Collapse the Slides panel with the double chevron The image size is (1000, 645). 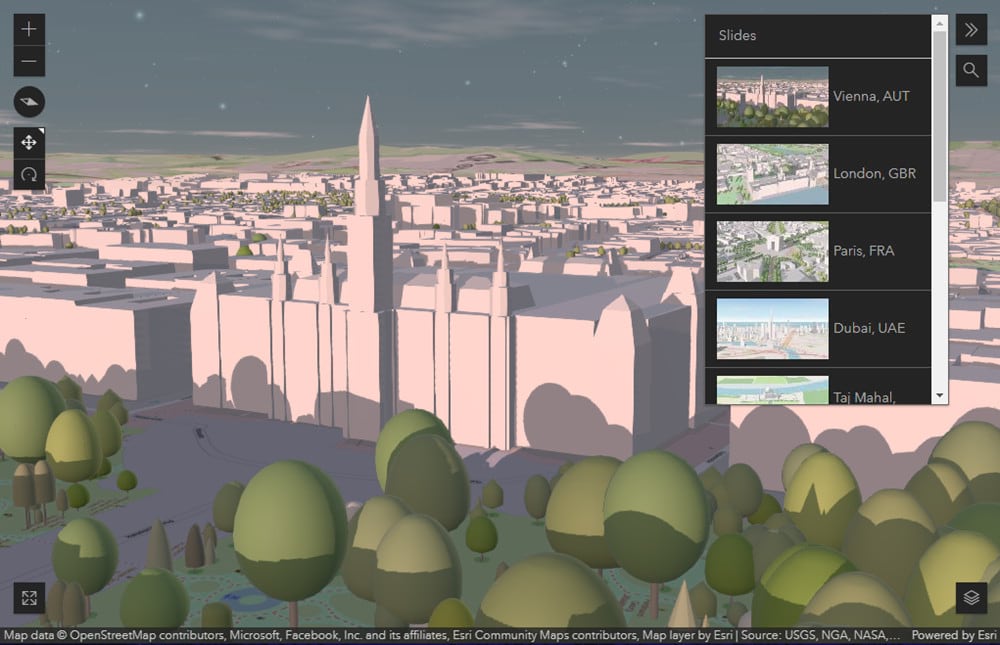(970, 29)
